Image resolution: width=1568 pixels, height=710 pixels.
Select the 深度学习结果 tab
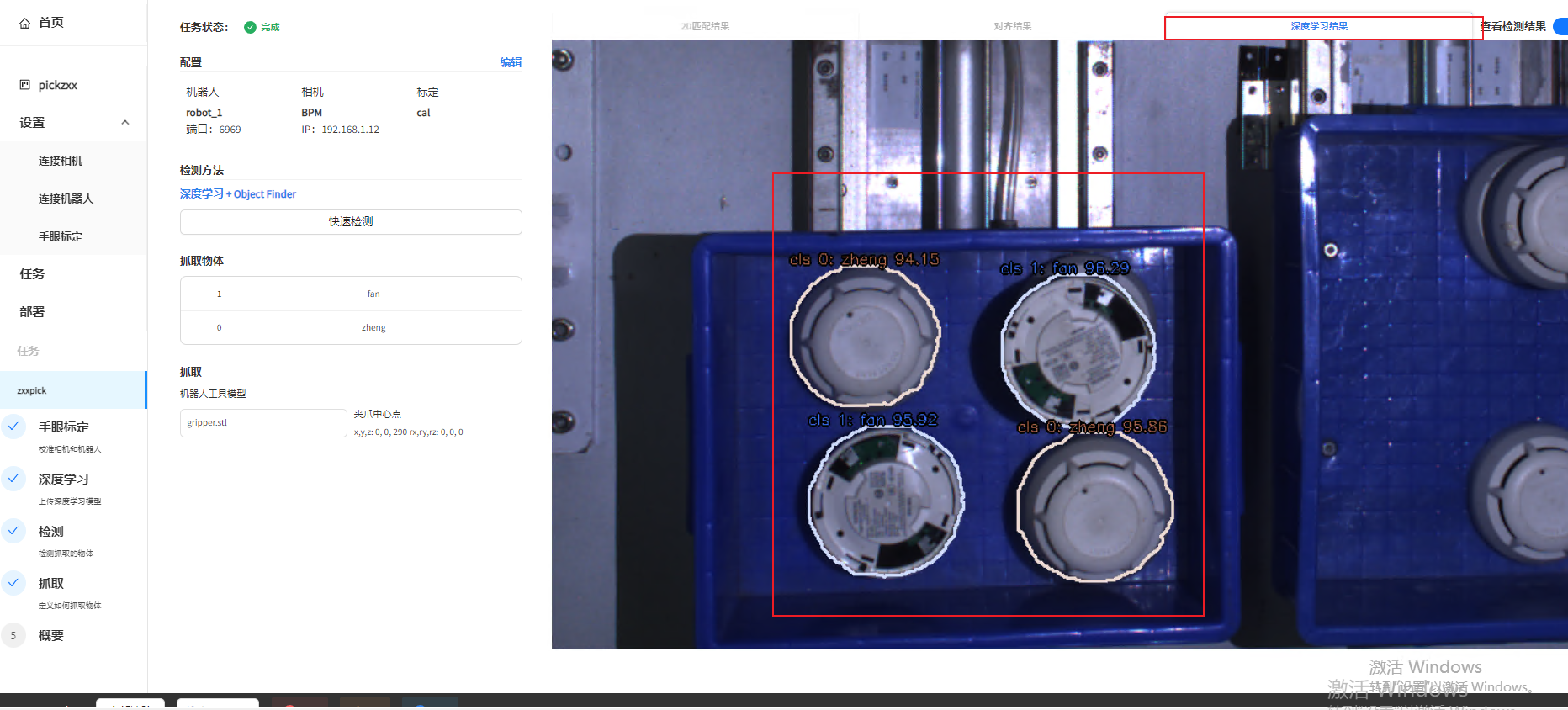coord(1319,26)
